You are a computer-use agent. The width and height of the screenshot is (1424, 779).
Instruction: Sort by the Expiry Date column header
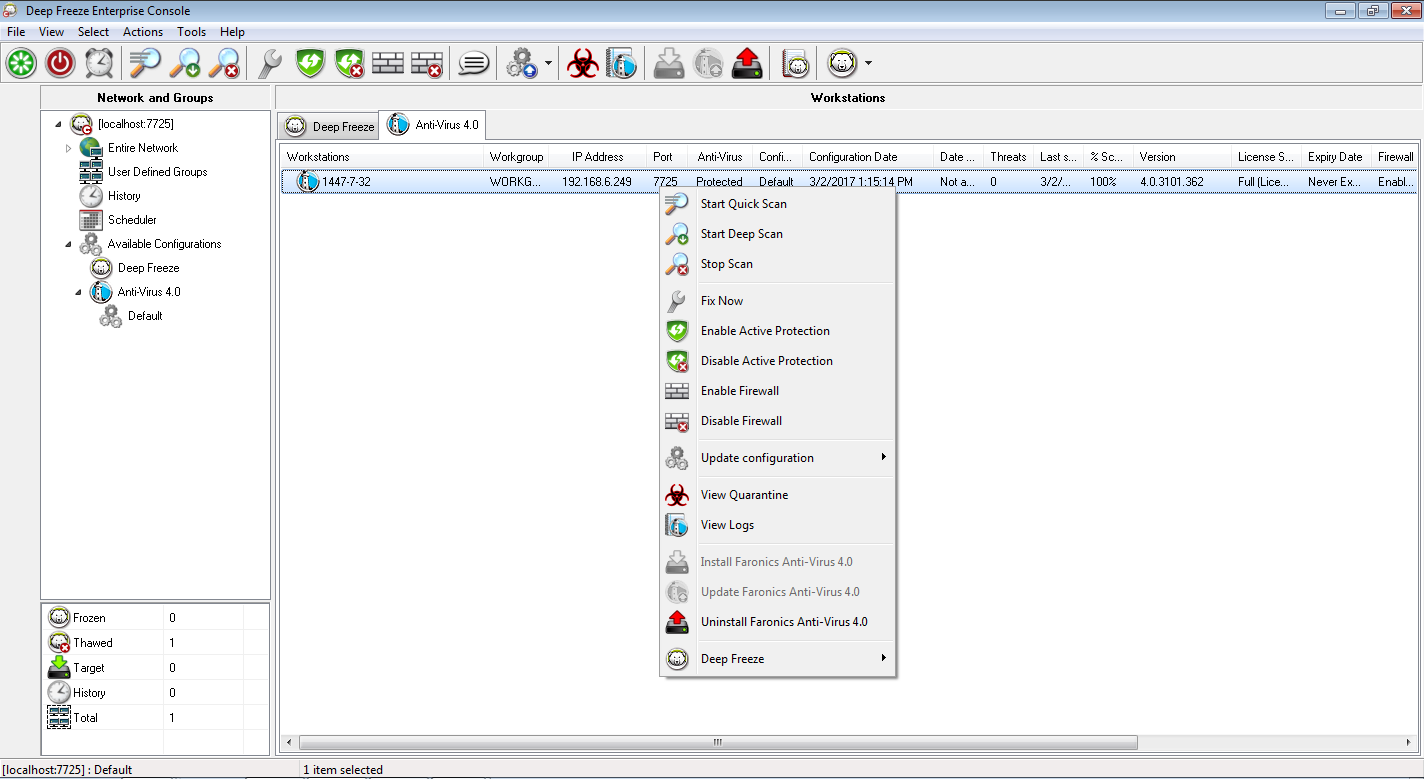1335,157
